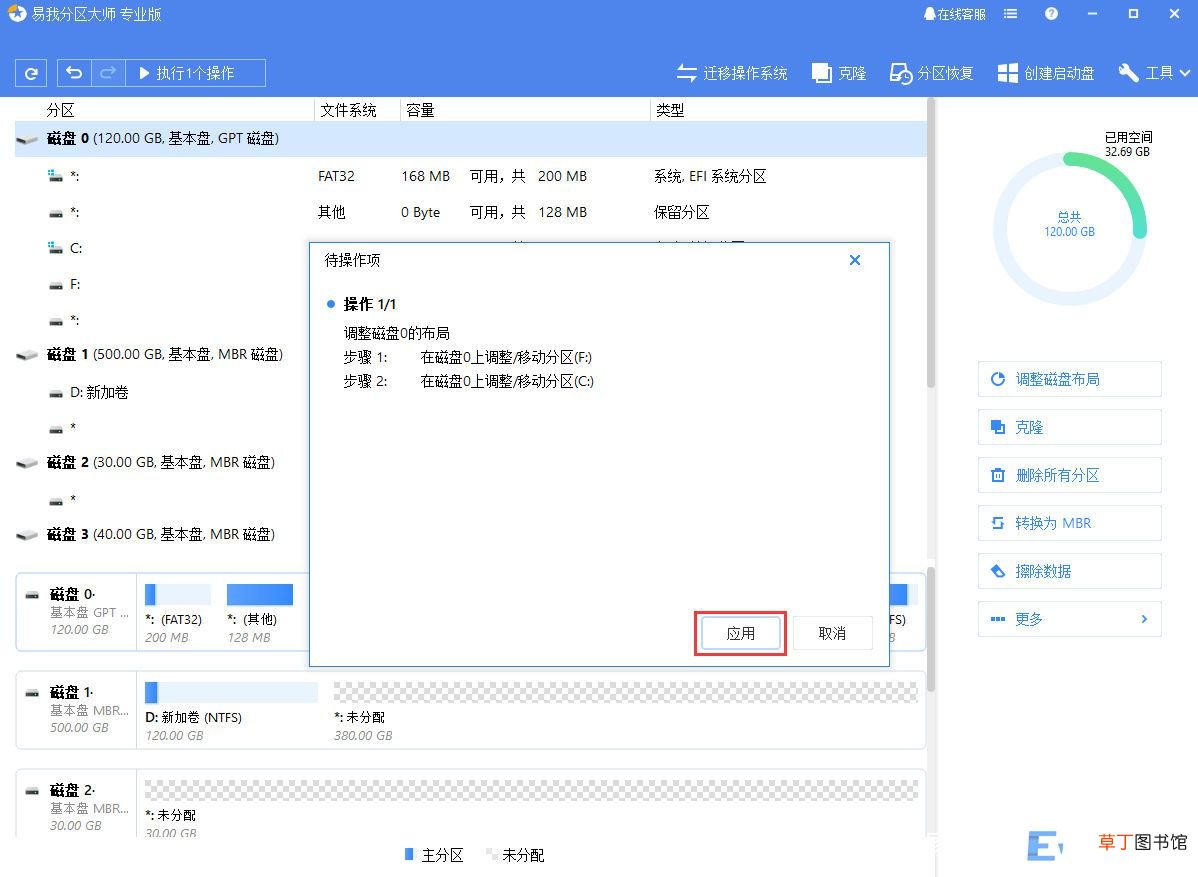Select D: 新加卷 NTFS block in disk map
Image resolution: width=1198 pixels, height=877 pixels.
[x=232, y=710]
